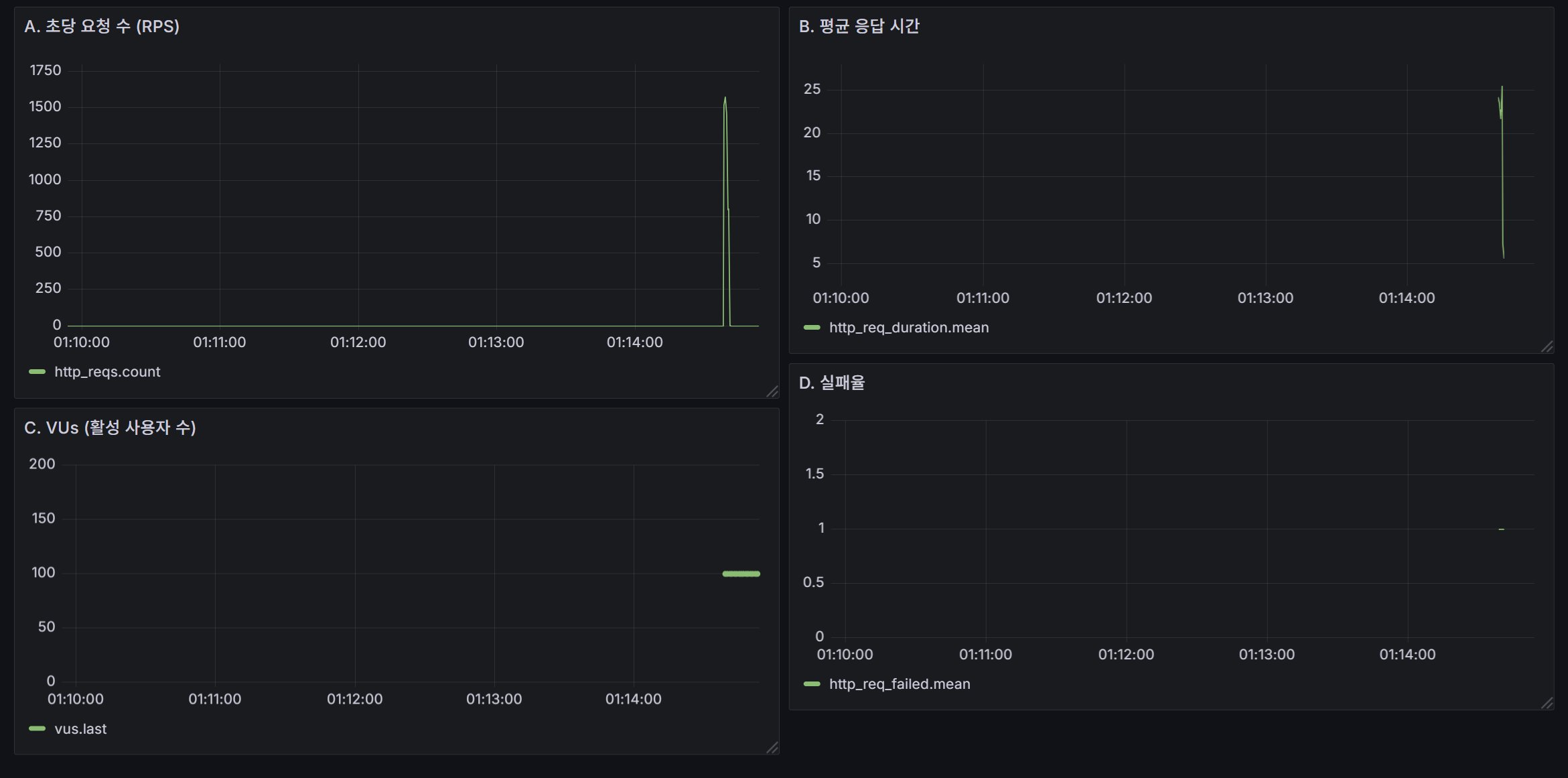Click http_req_failed.mean legend color swatch
The height and width of the screenshot is (778, 1568).
point(812,684)
